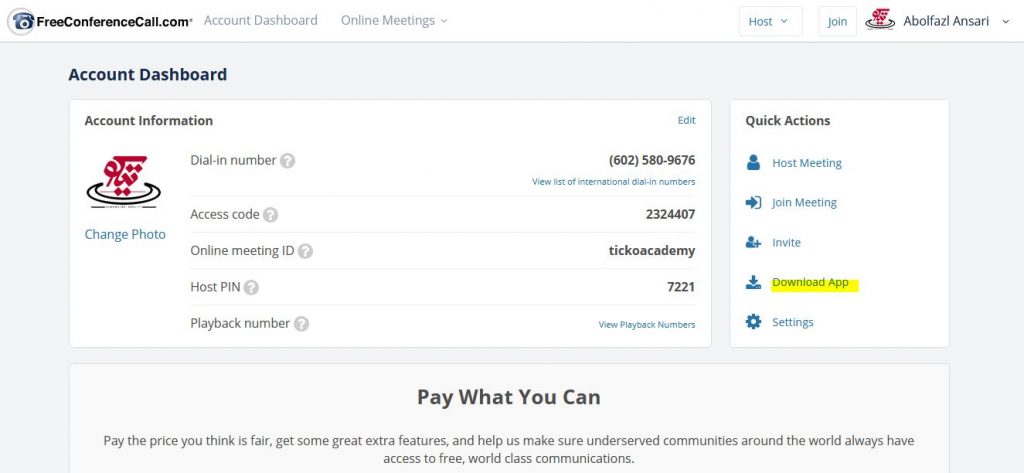This screenshot has width=1024, height=473.
Task: Click the Change Photo link
Action: (x=125, y=235)
